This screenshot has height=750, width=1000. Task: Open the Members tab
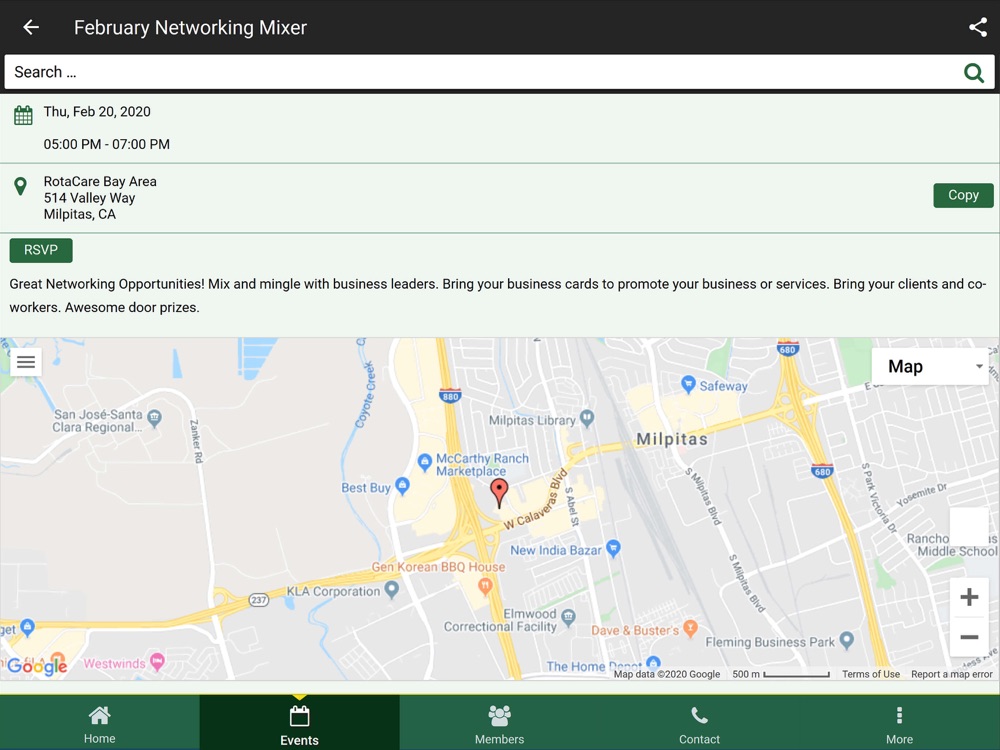point(499,723)
